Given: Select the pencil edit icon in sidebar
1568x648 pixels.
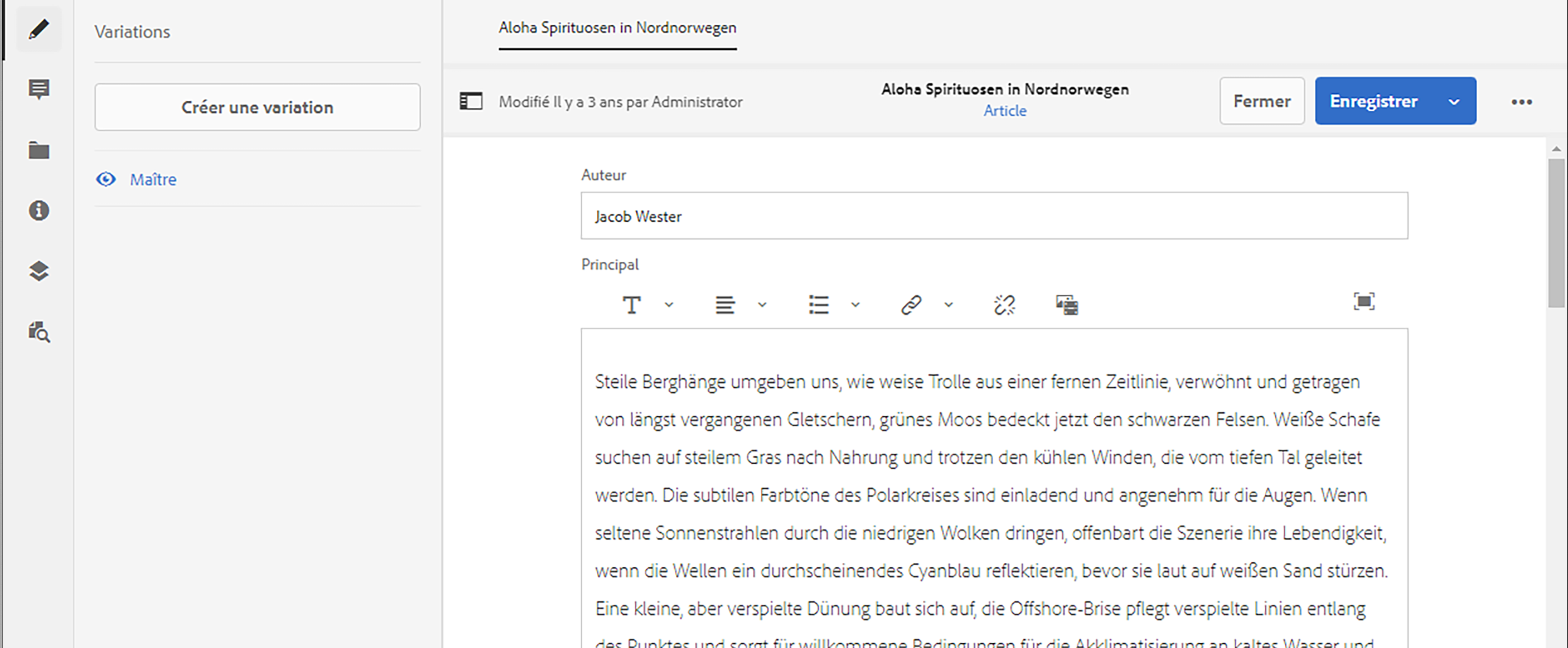Looking at the screenshot, I should [x=39, y=29].
